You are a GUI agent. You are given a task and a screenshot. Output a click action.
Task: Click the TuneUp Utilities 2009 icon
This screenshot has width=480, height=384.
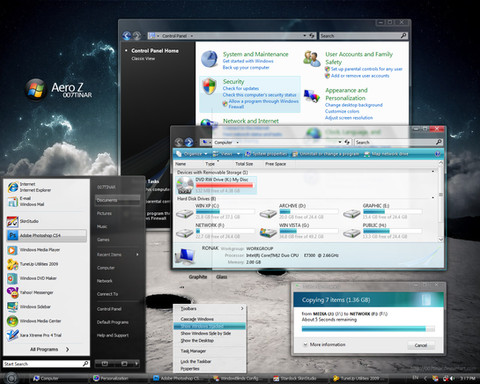(13, 264)
